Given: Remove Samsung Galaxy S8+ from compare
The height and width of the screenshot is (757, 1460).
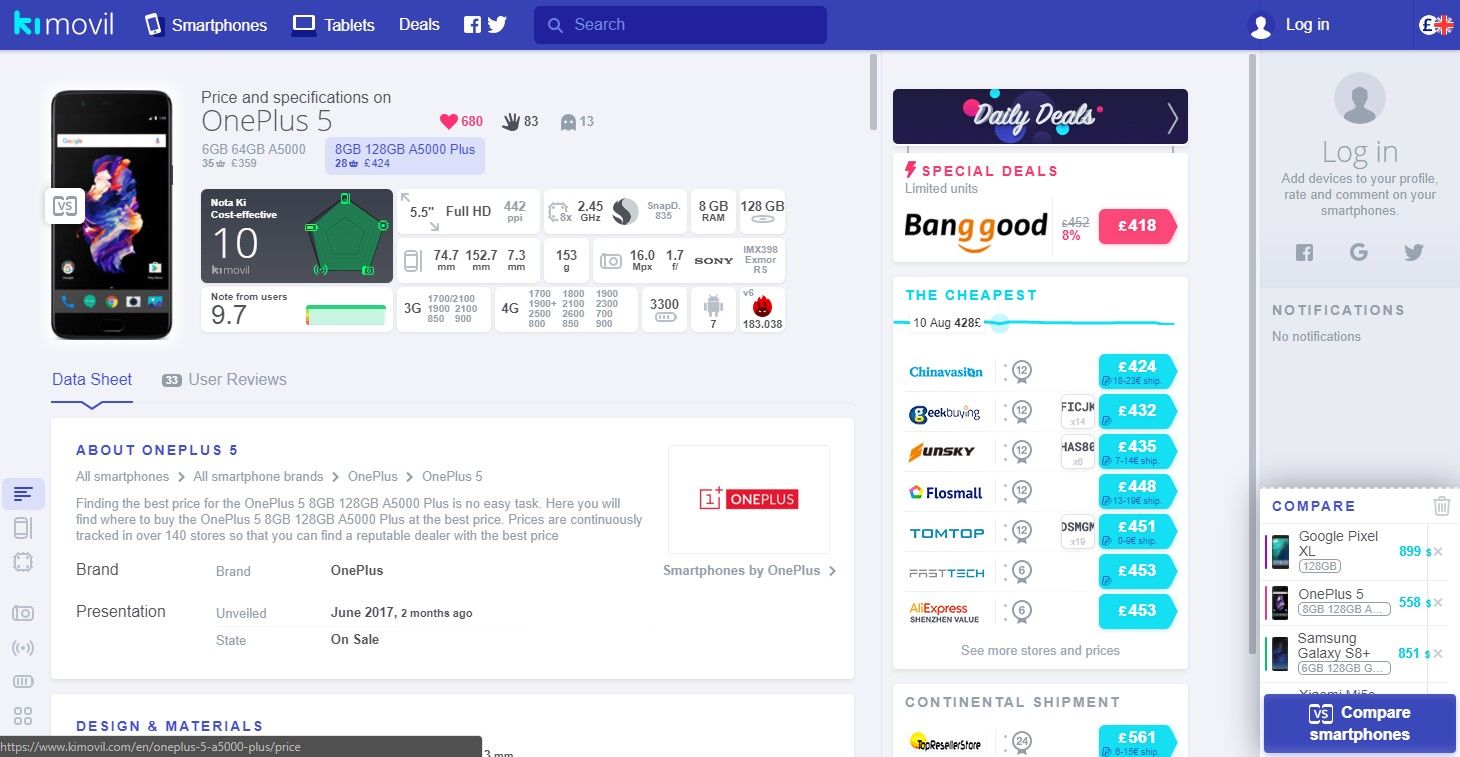Looking at the screenshot, I should pyautogui.click(x=1438, y=653).
